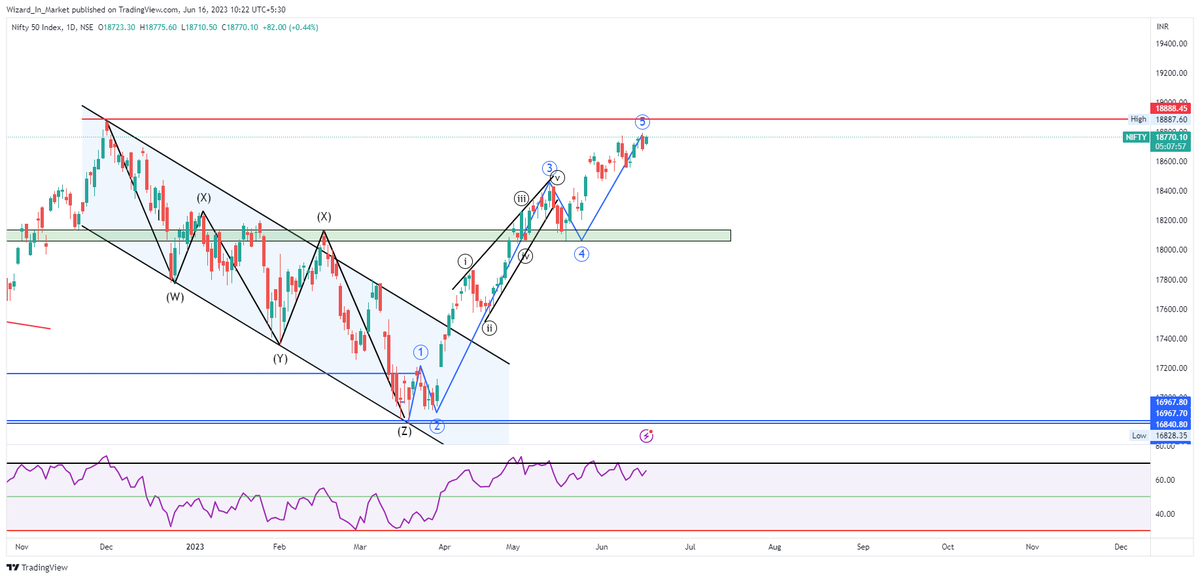Click the (Y) wave label
Image resolution: width=1200 pixels, height=579 pixels.
(x=280, y=357)
